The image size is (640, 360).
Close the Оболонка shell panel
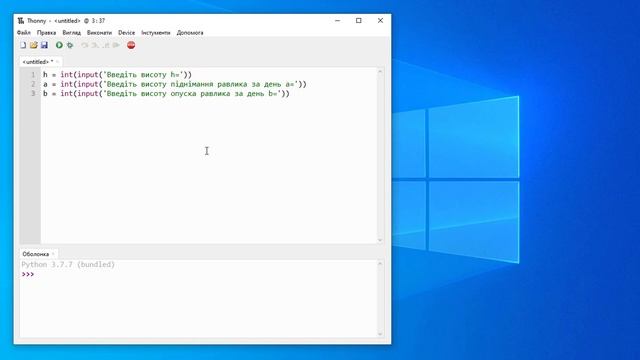(x=53, y=254)
